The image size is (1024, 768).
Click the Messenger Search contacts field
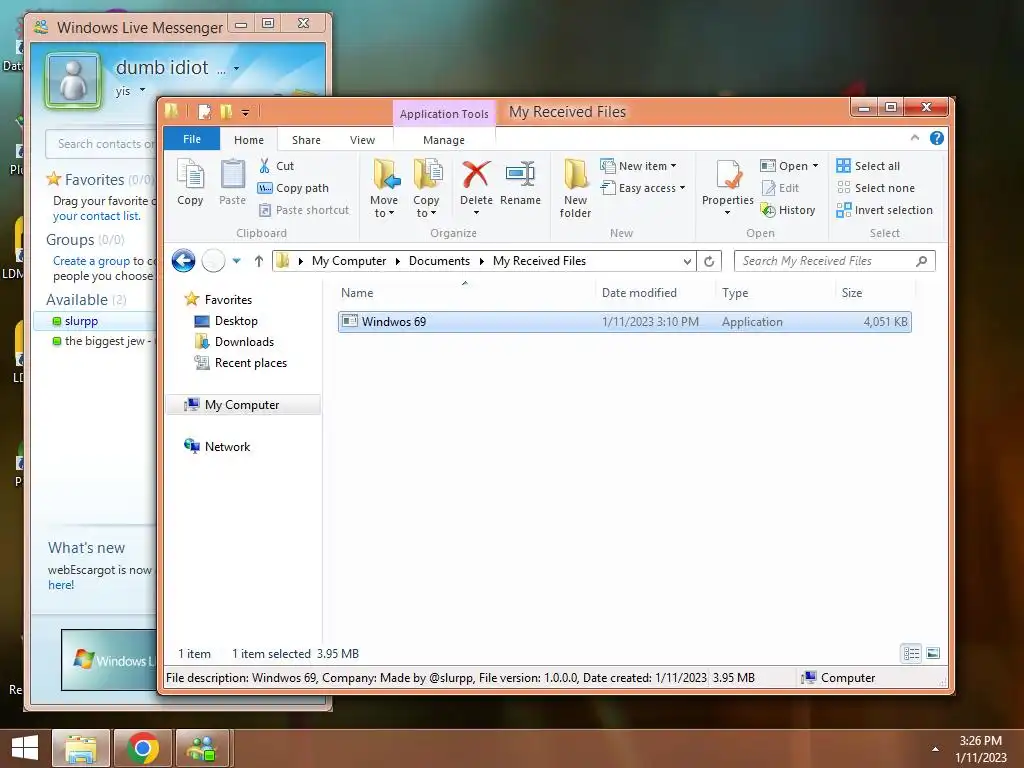pos(101,144)
